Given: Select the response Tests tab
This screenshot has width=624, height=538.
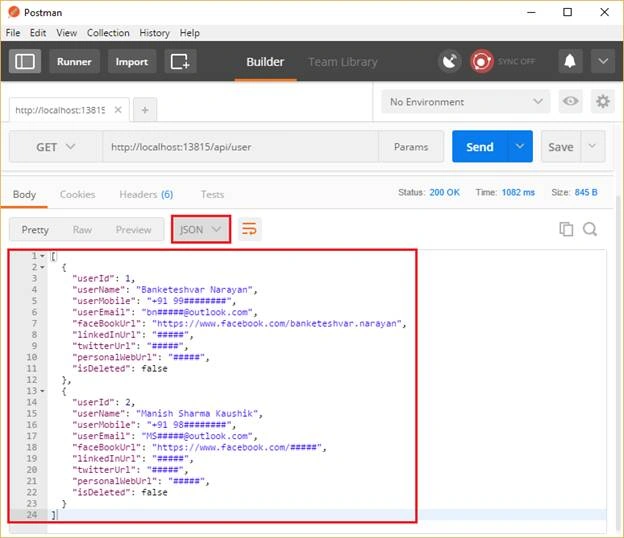Looking at the screenshot, I should 212,195.
